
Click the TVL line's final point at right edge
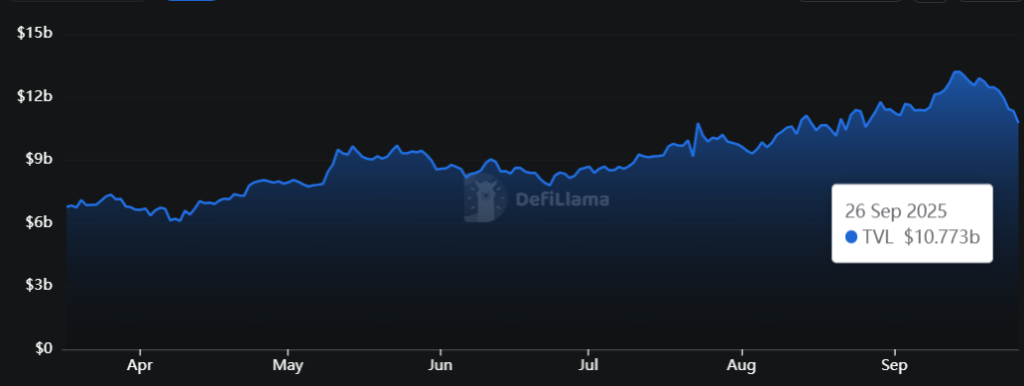(1018, 122)
